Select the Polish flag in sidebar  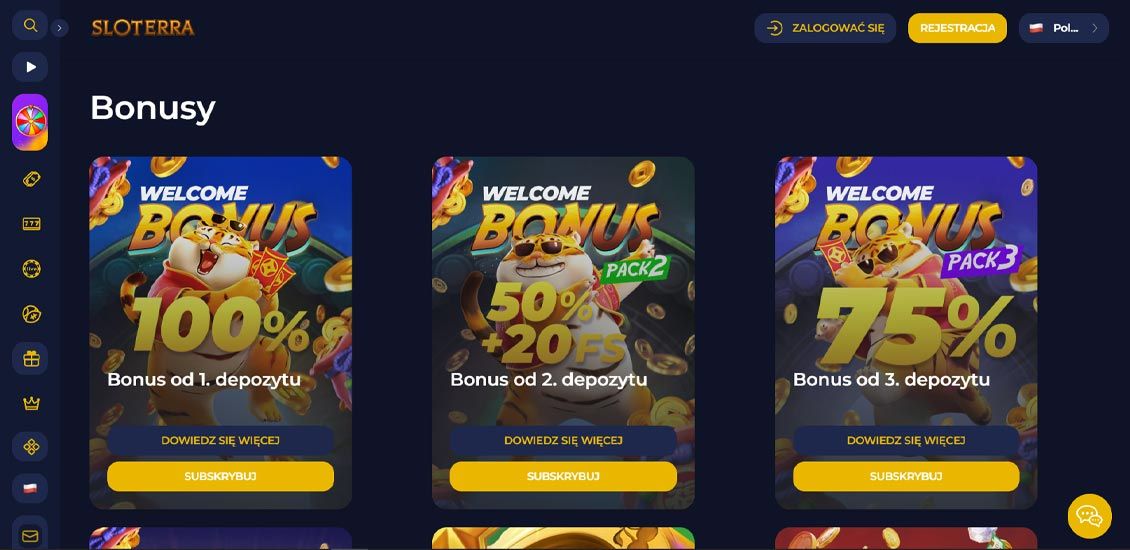tap(30, 489)
